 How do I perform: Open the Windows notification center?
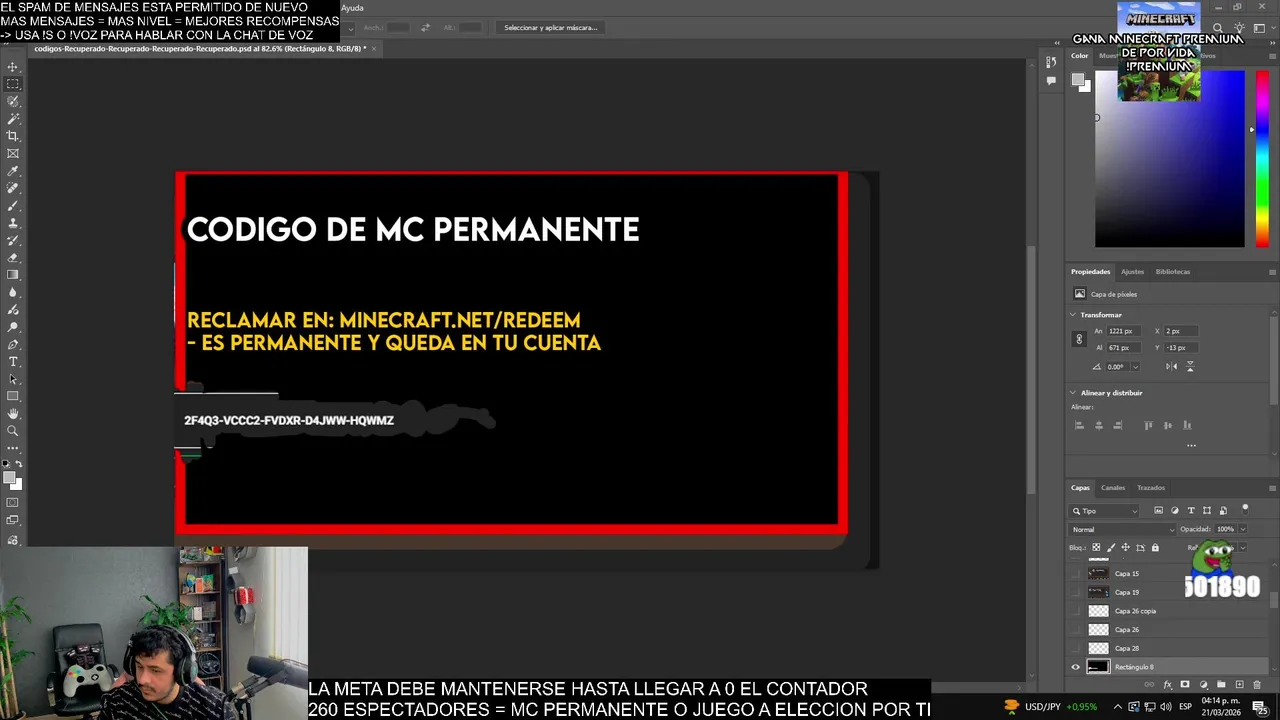(x=1262, y=707)
